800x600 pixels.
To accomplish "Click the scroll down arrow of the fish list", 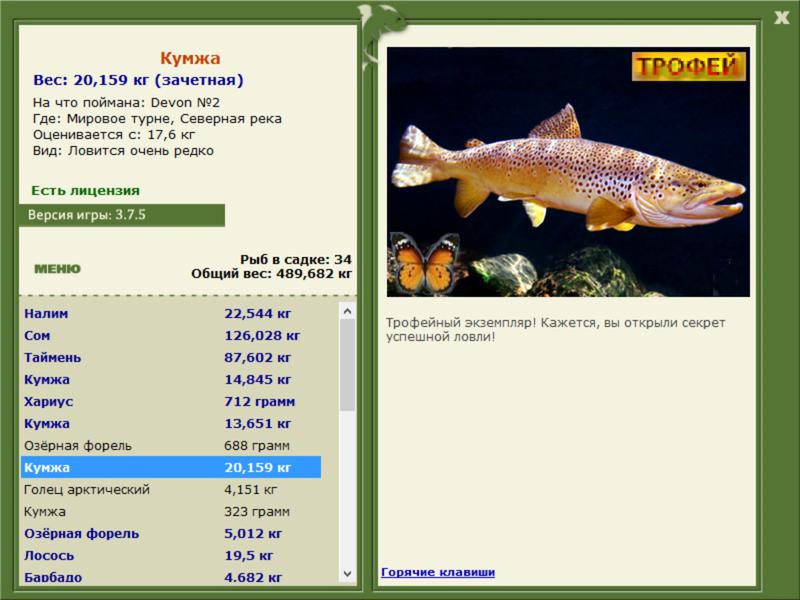I will (x=347, y=573).
